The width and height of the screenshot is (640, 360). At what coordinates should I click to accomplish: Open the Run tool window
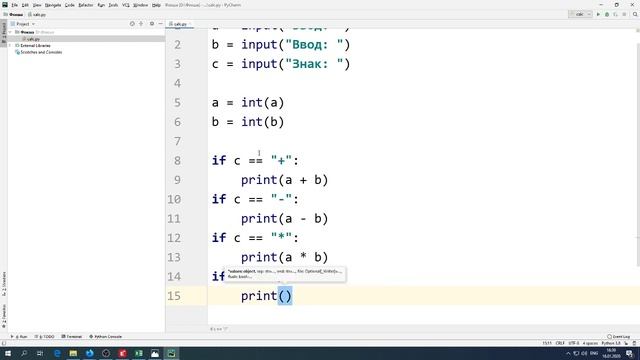click(19, 337)
